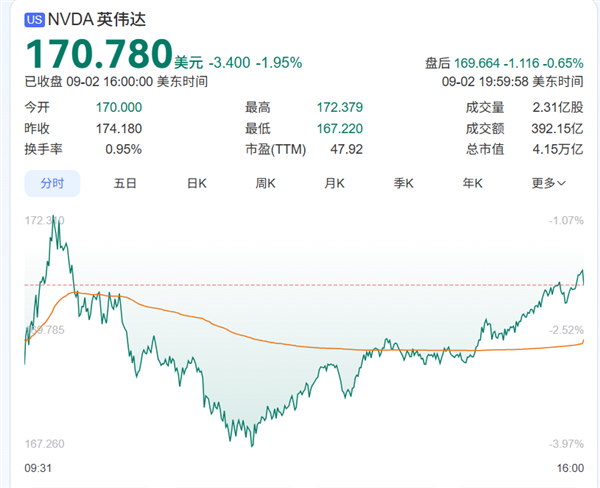Click the 170.780 current price

(x=97, y=54)
